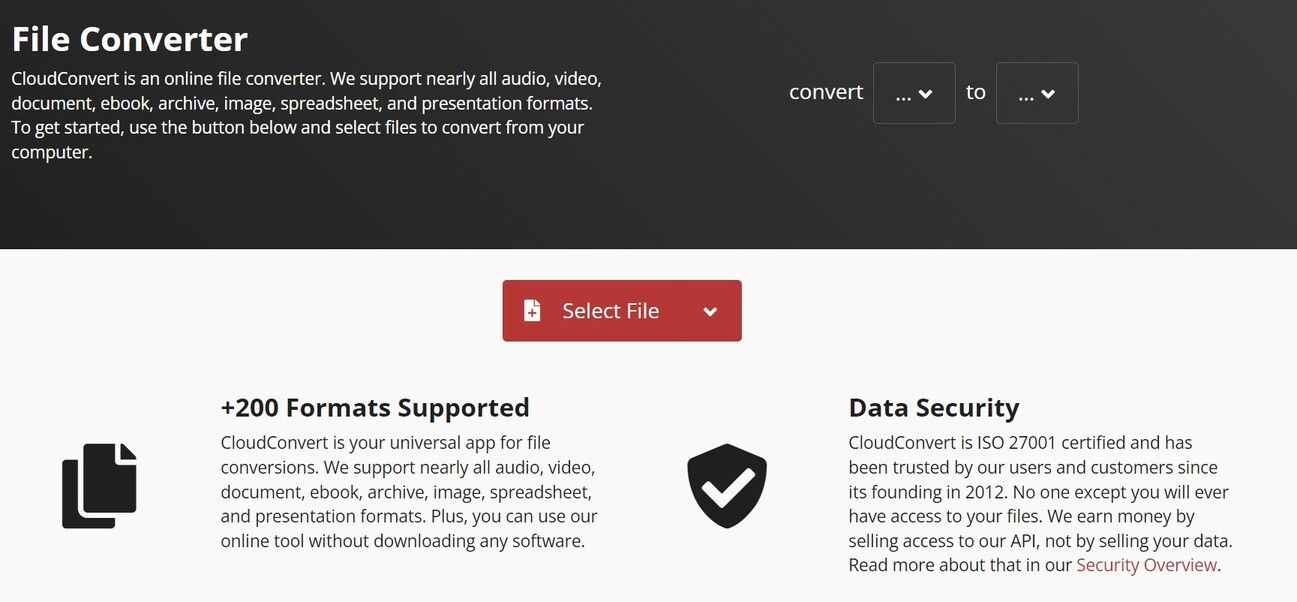Click the ellipsis placeholder in the target format box
The height and width of the screenshot is (602, 1297).
coord(1025,94)
